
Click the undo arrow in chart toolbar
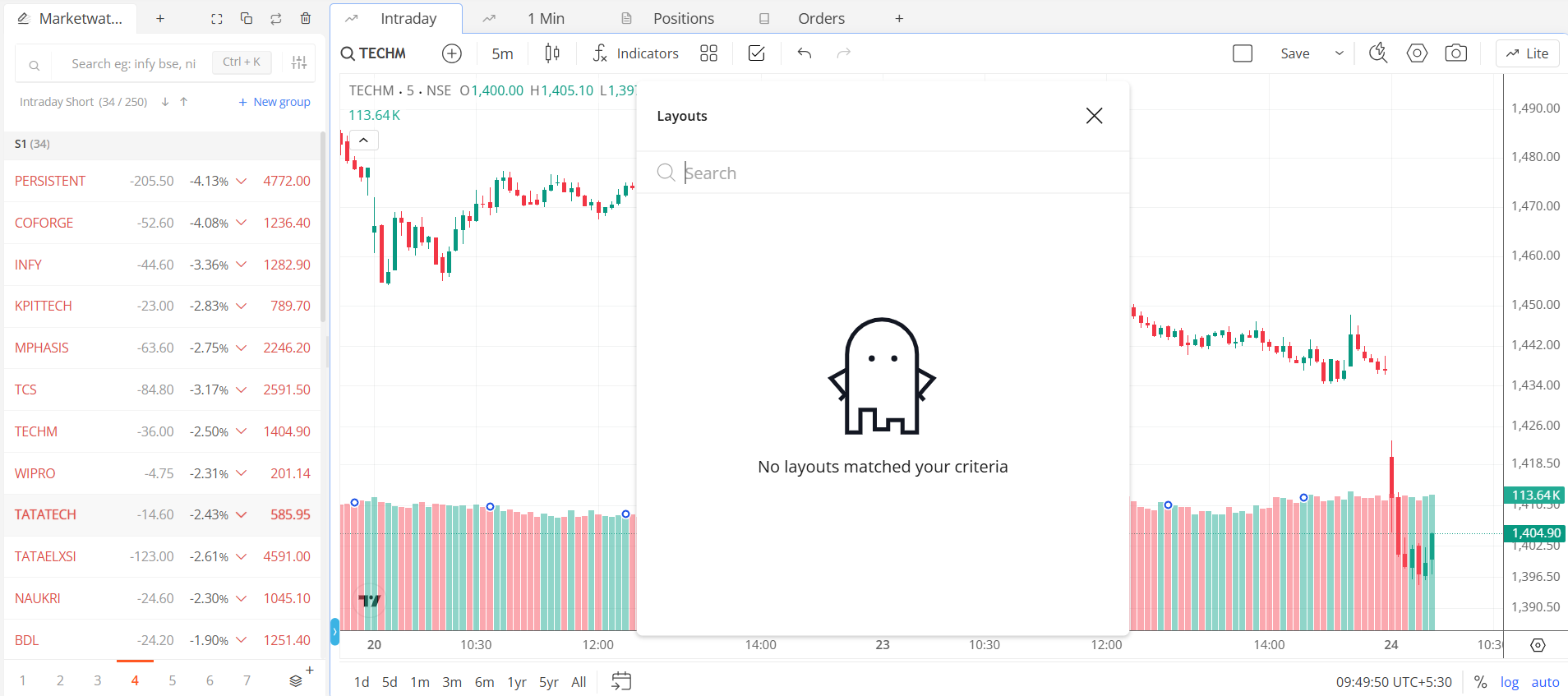click(x=804, y=53)
